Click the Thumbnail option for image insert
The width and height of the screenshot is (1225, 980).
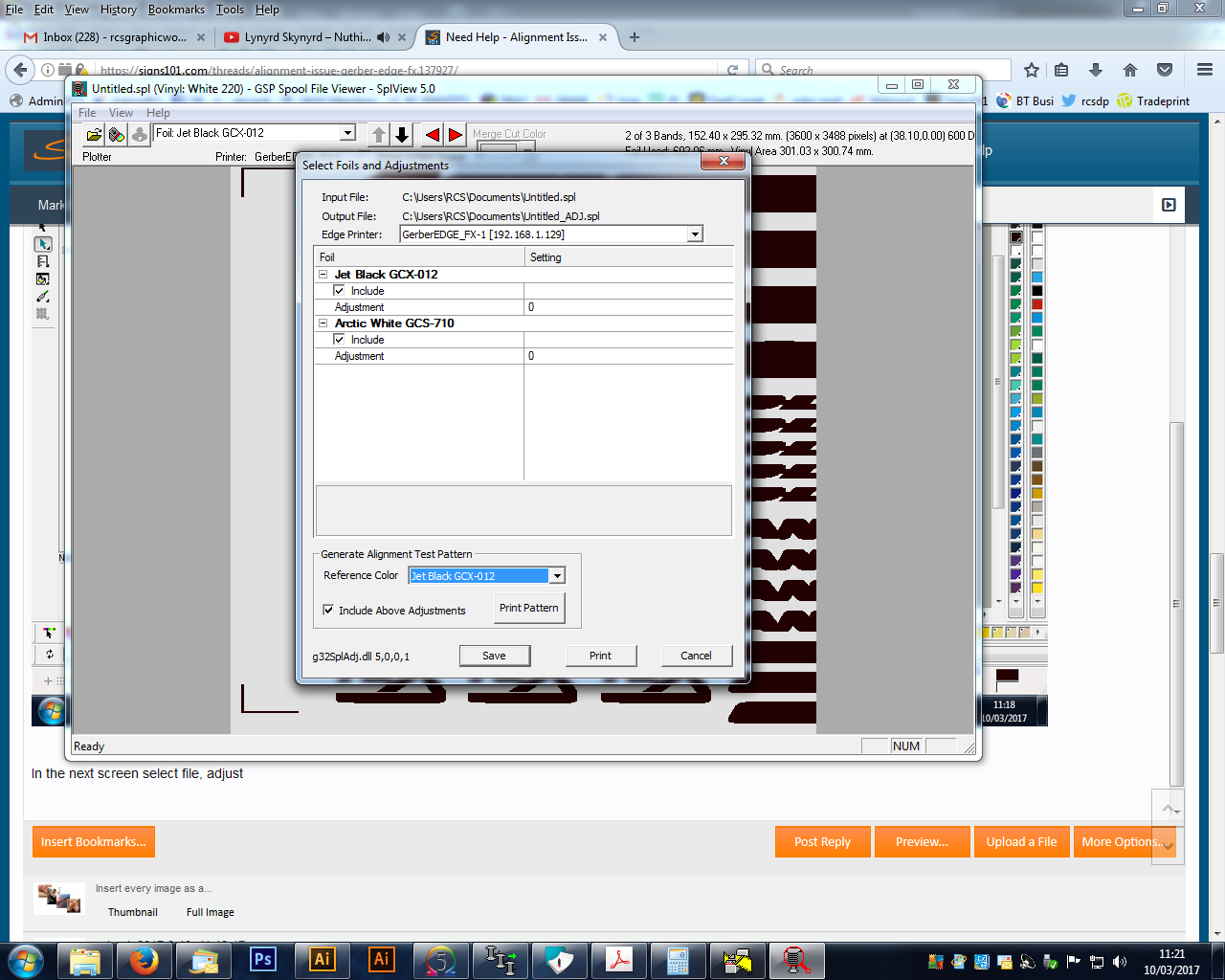[133, 912]
